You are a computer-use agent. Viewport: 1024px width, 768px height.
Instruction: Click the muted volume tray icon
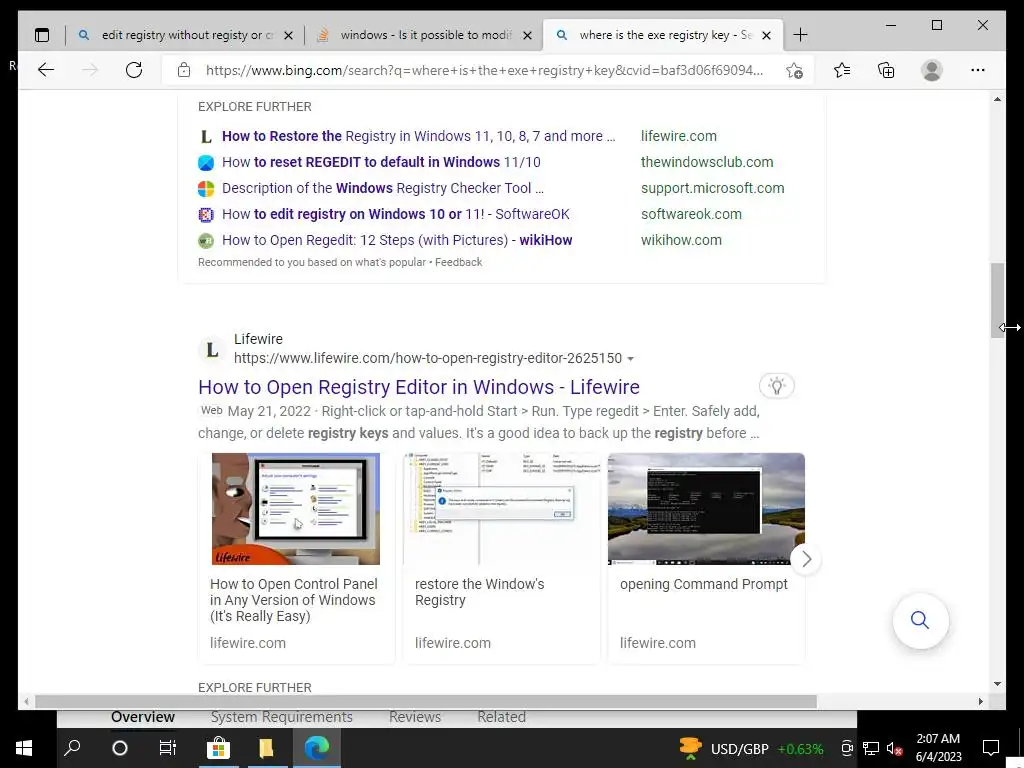click(895, 748)
